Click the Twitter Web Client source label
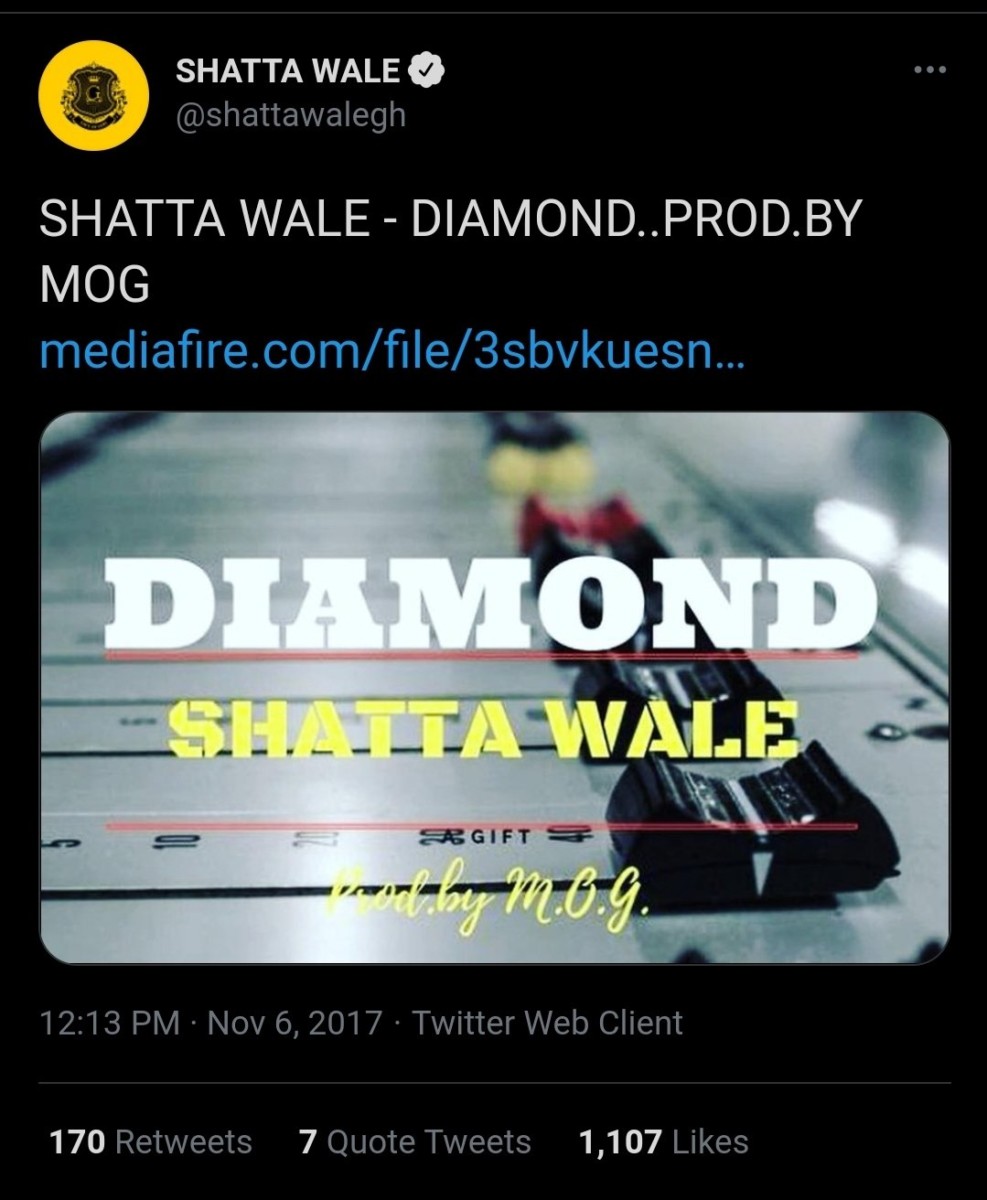This screenshot has width=987, height=1200. (548, 1023)
